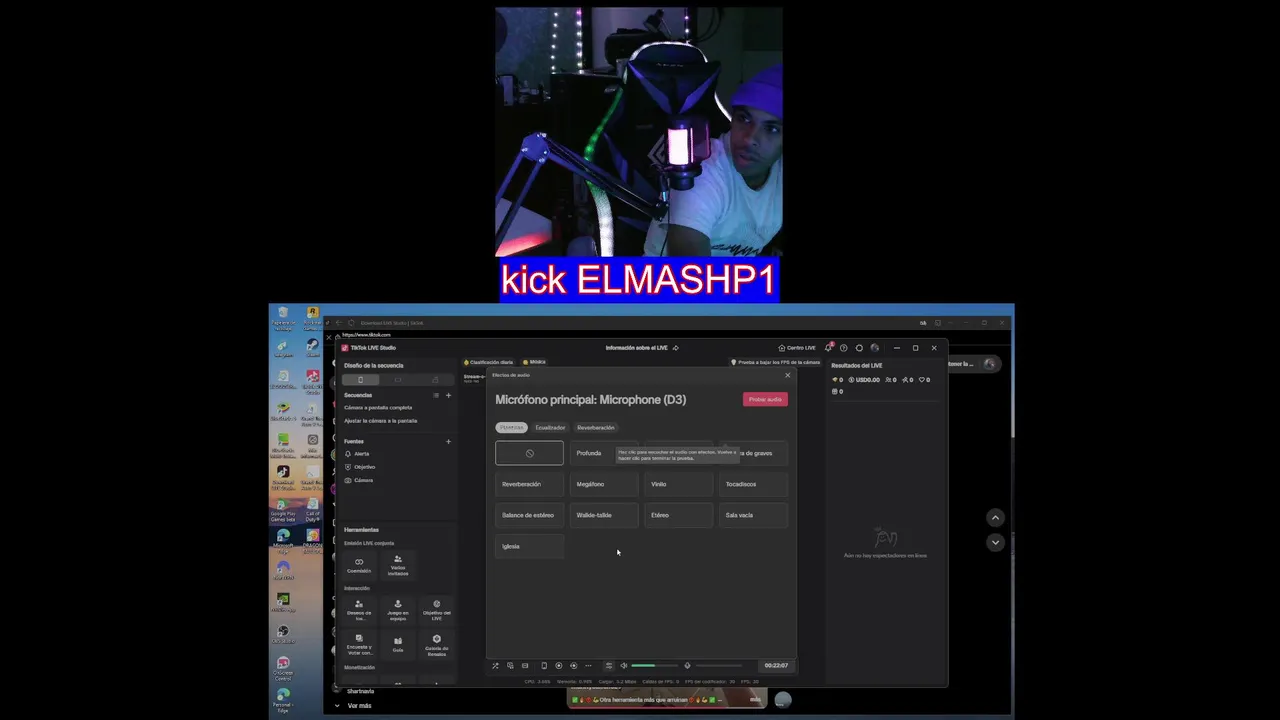This screenshot has width=1280, height=720.
Task: Open the Varios invitados tool
Action: pyautogui.click(x=398, y=566)
